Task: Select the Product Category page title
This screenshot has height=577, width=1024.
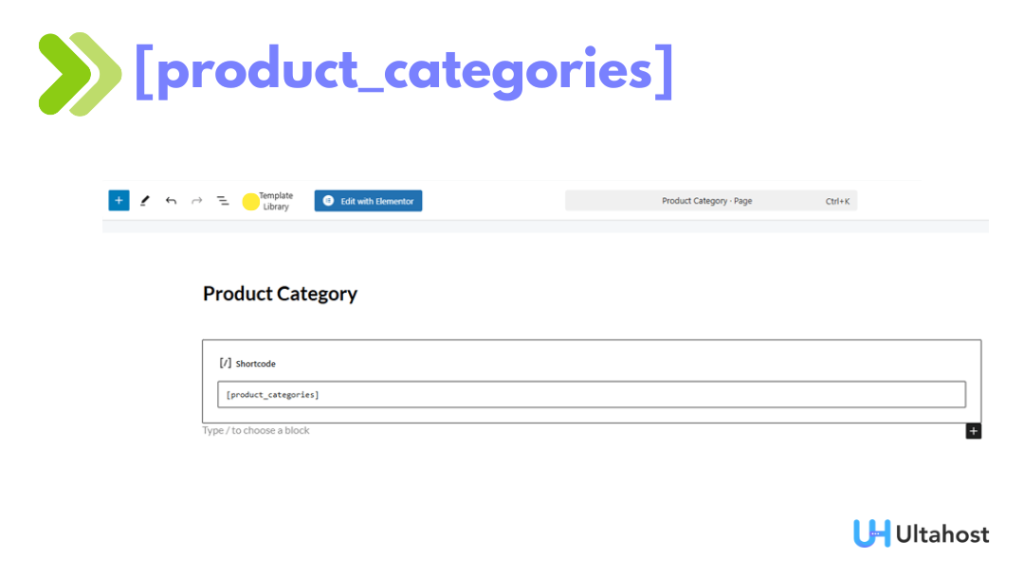Action: 280,293
